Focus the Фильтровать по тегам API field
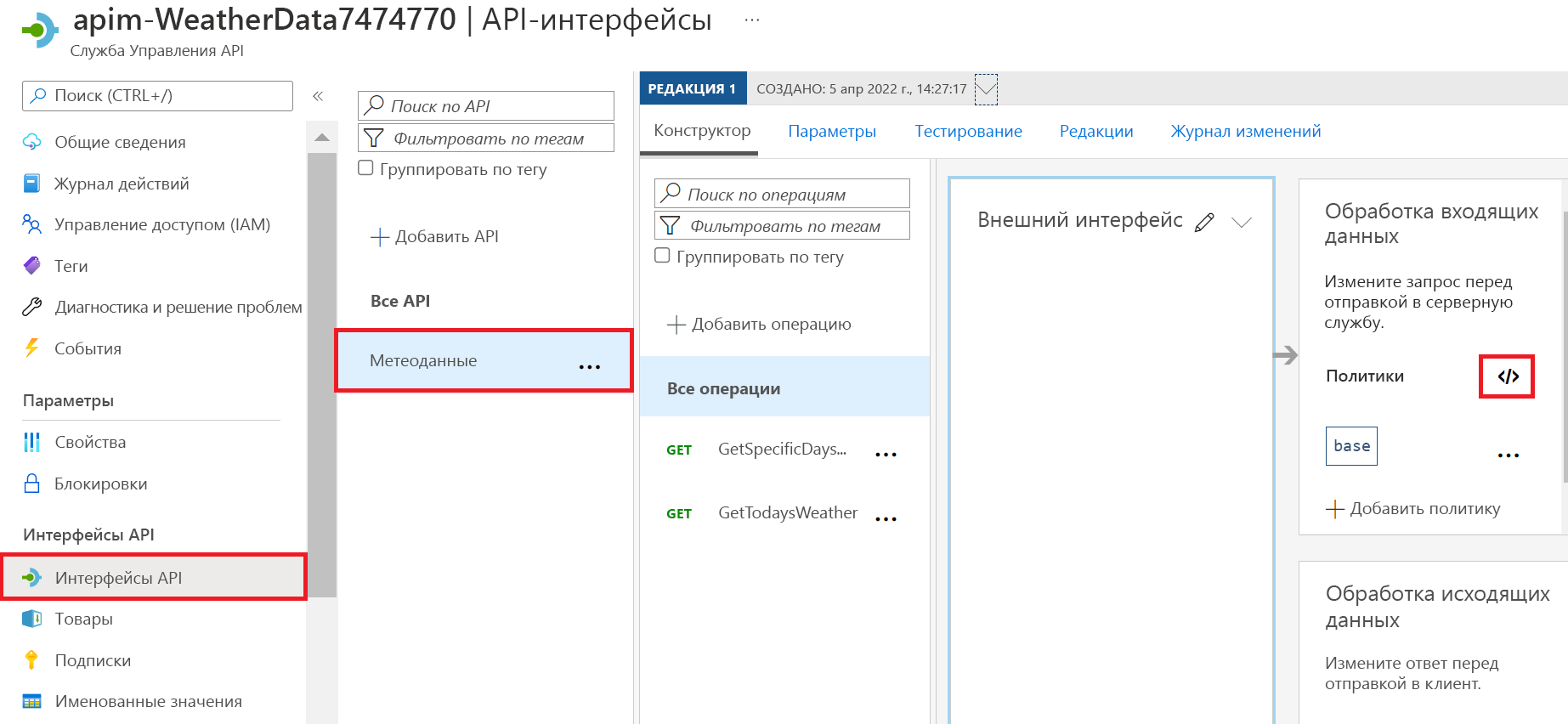 pos(486,138)
